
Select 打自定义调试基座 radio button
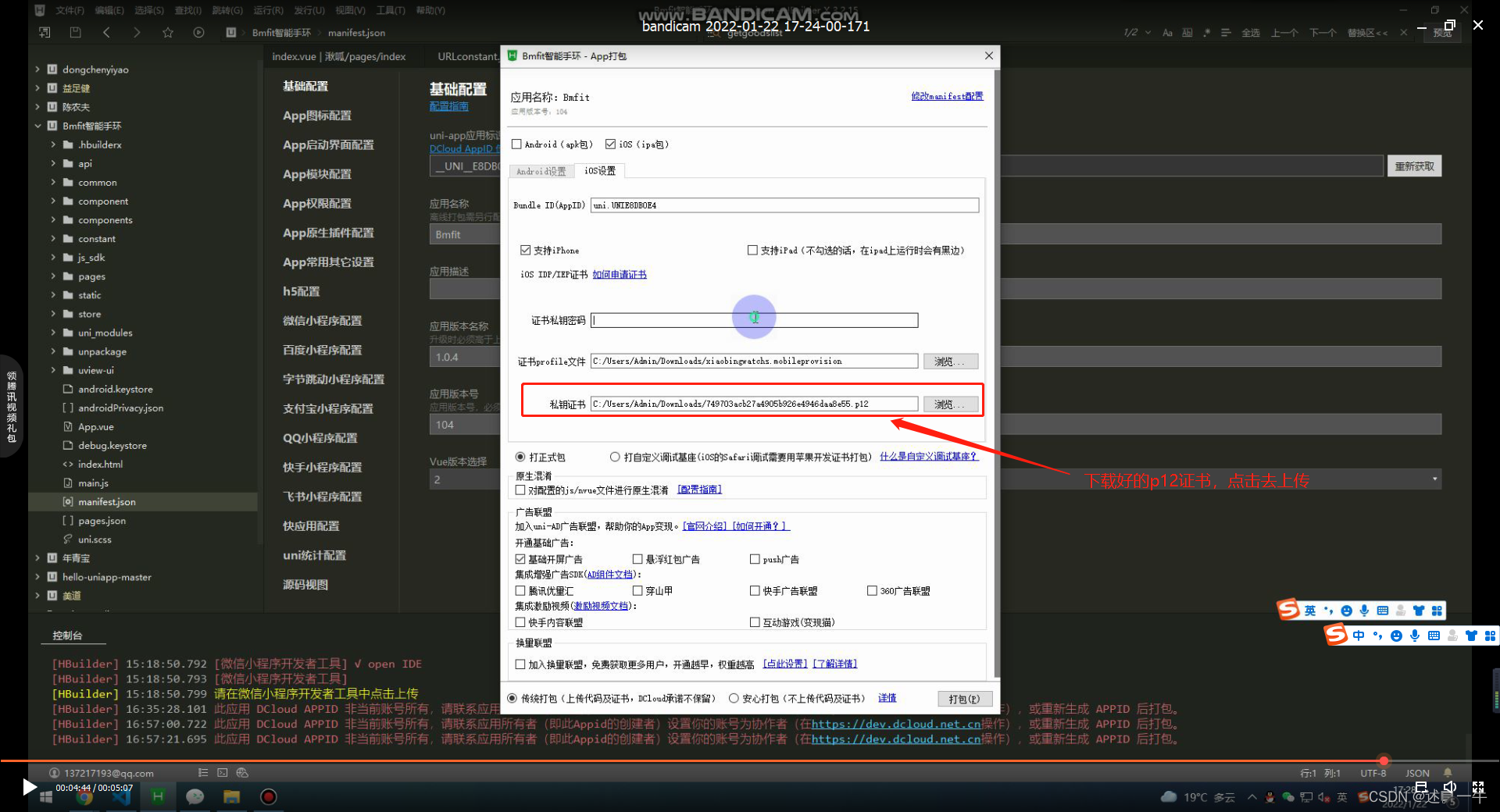(x=615, y=457)
